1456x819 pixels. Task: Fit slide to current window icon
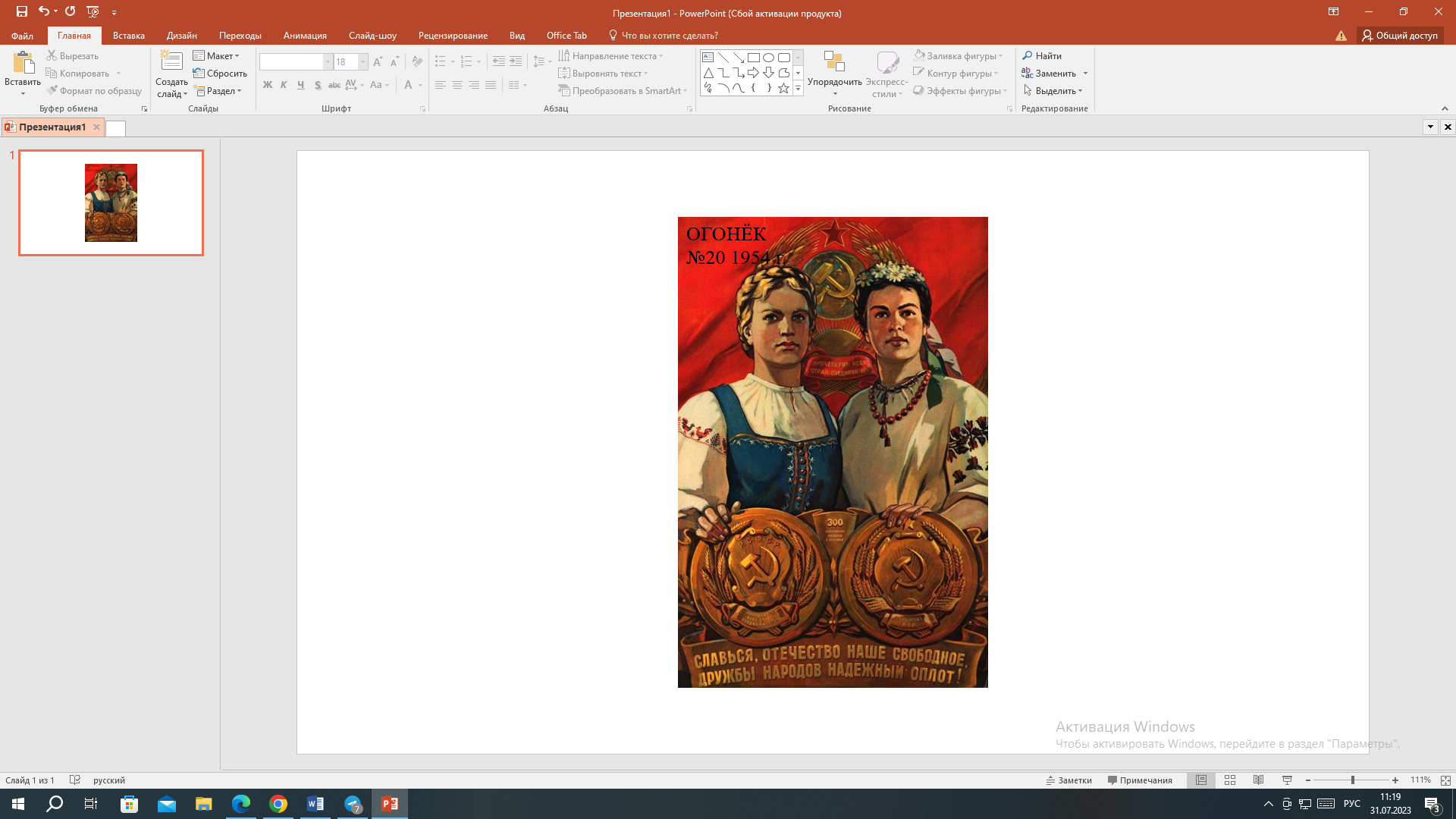[1445, 780]
